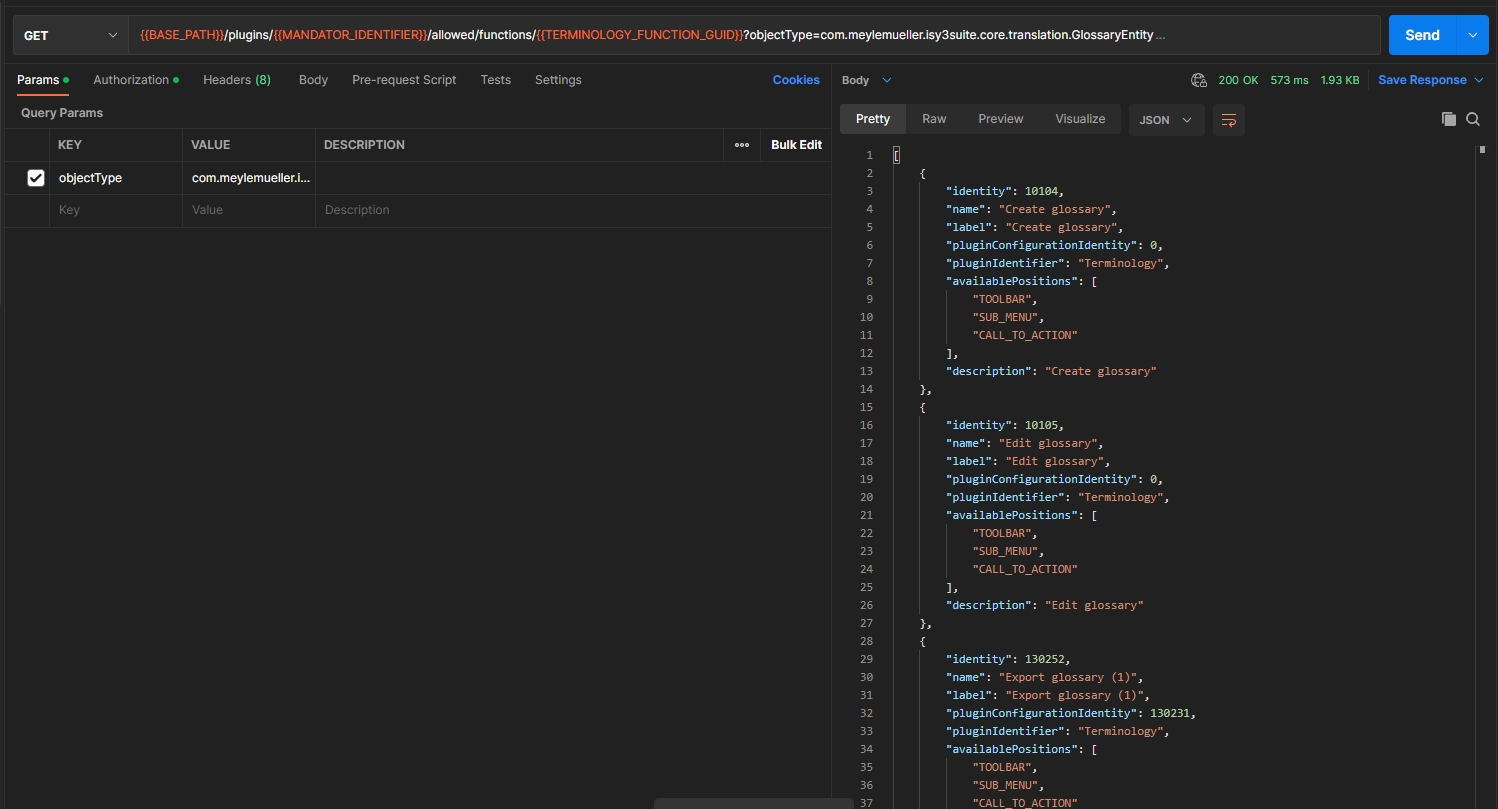Image resolution: width=1498 pixels, height=809 pixels.
Task: Click the Bulk Edit button
Action: (x=796, y=145)
